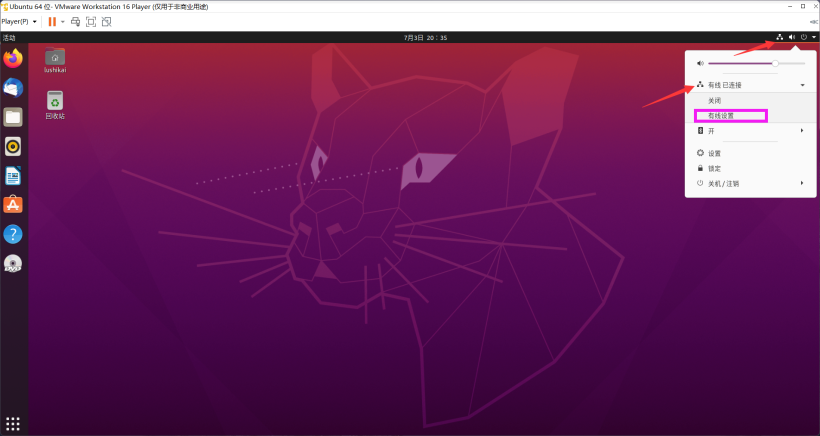Image resolution: width=820 pixels, height=436 pixels.
Task: Pause the virtual machine
Action: tap(52, 21)
